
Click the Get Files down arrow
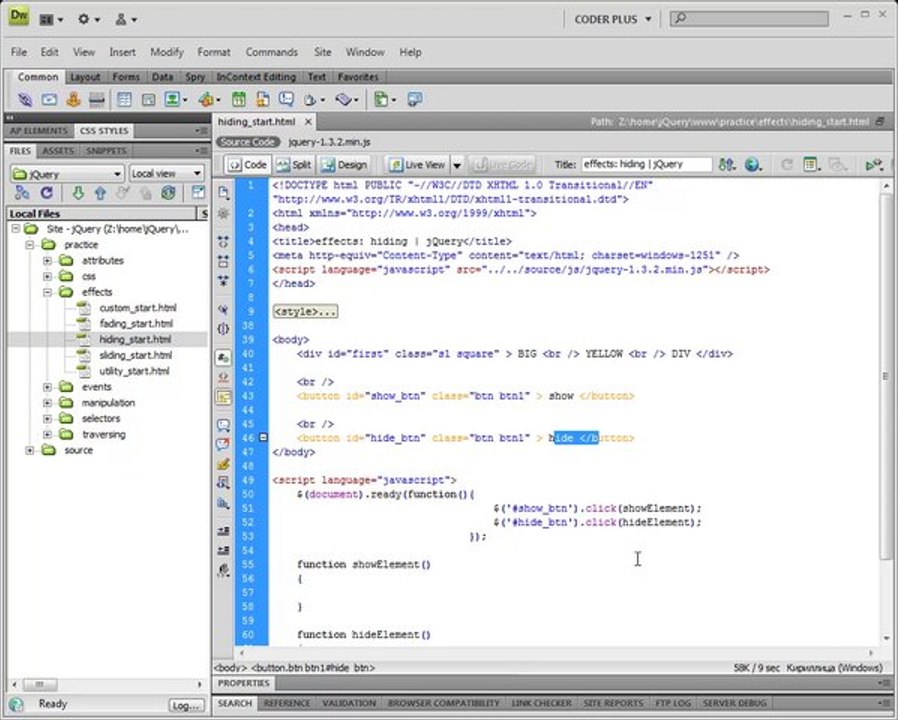78,193
